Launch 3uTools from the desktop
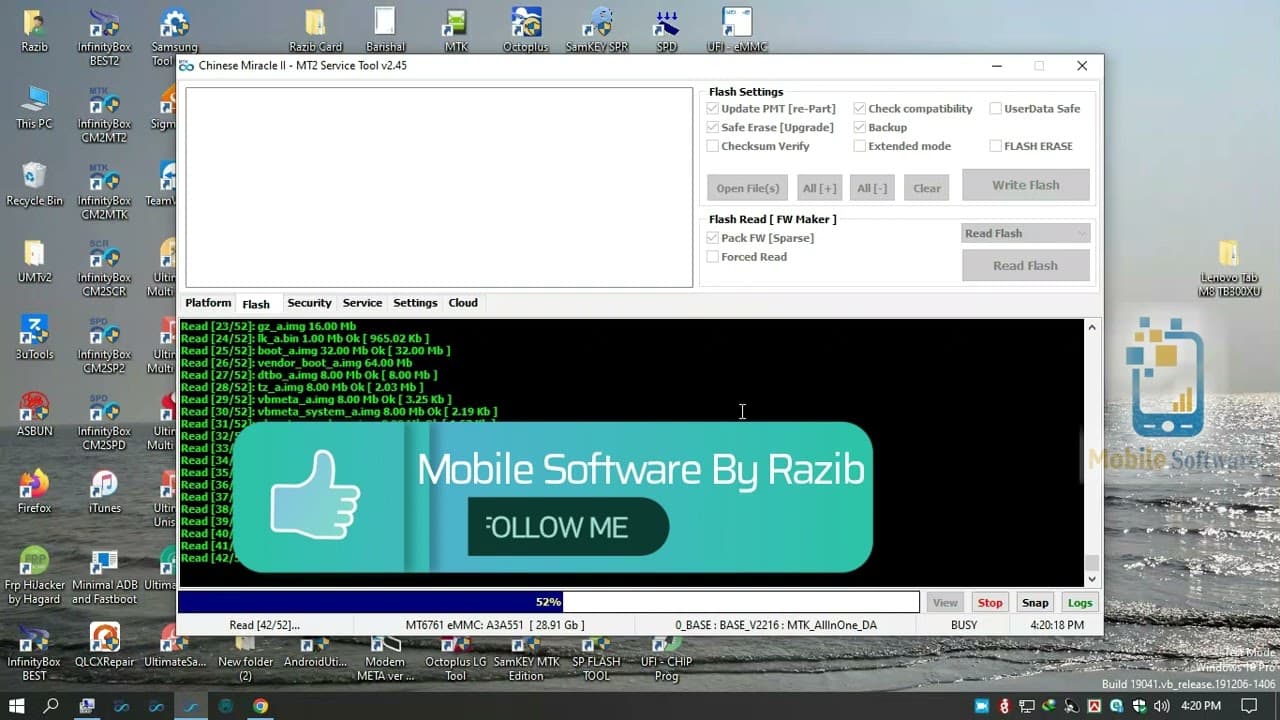Screen dimensions: 1280x720 (x=34, y=338)
